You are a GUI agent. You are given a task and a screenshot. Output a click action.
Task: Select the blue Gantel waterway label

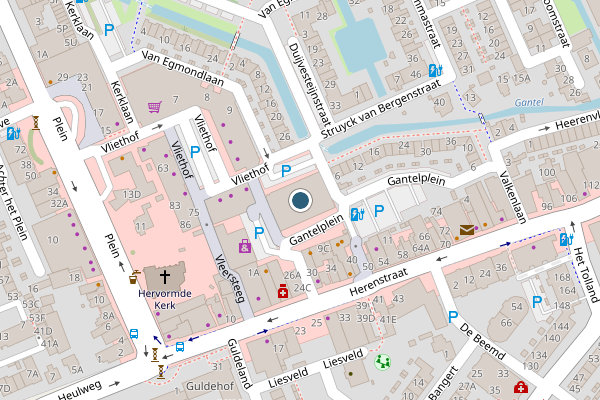[529, 102]
